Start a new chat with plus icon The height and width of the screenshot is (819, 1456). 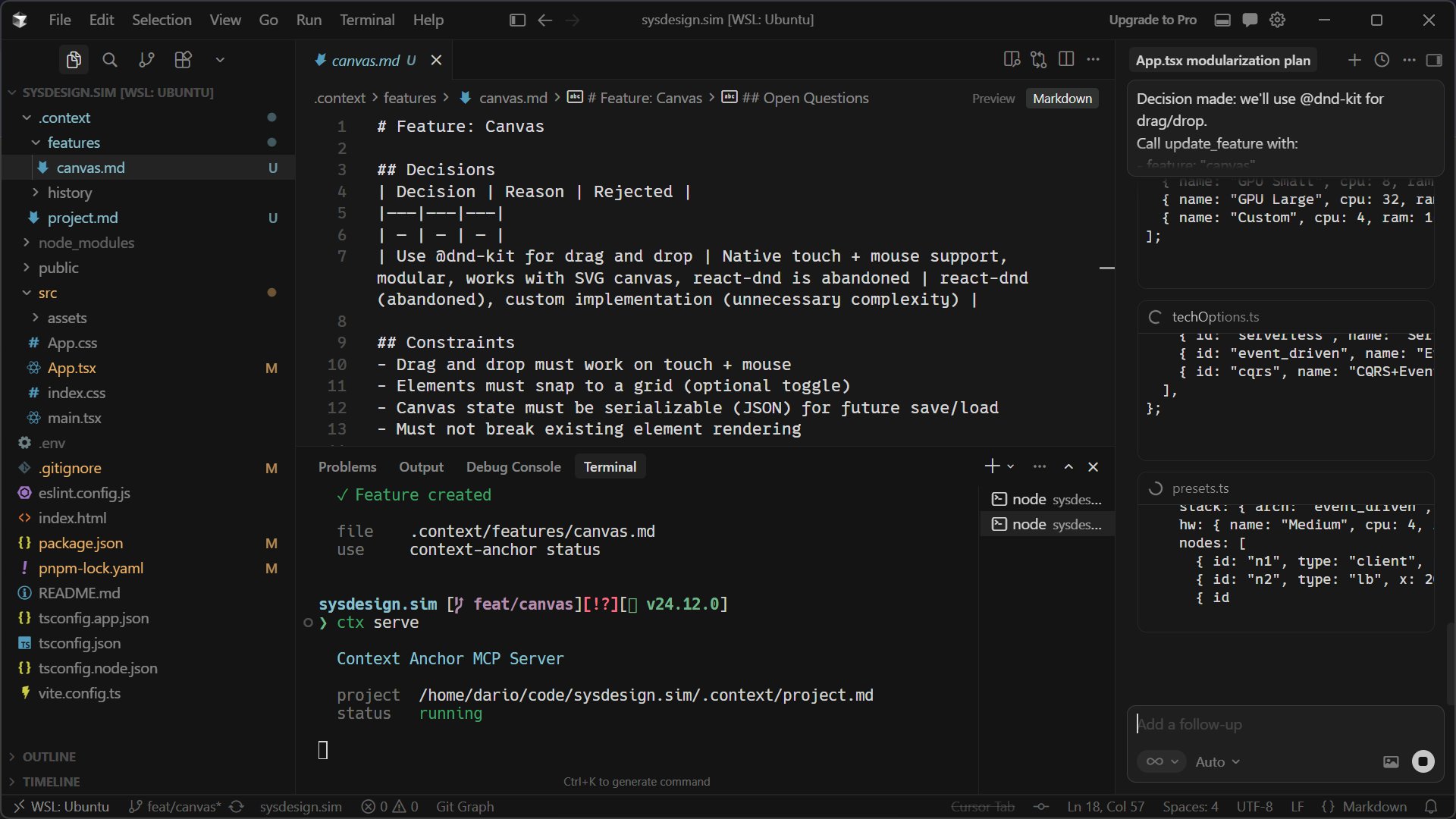pos(1354,60)
